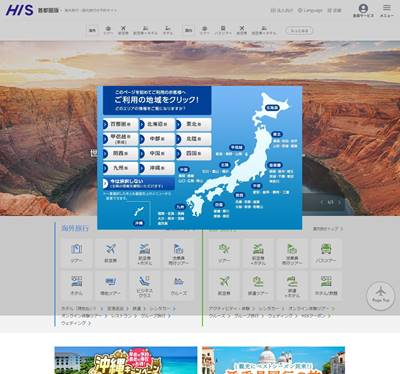Click Hokkaido label on Japan map
400x374 pixels.
click(272, 107)
